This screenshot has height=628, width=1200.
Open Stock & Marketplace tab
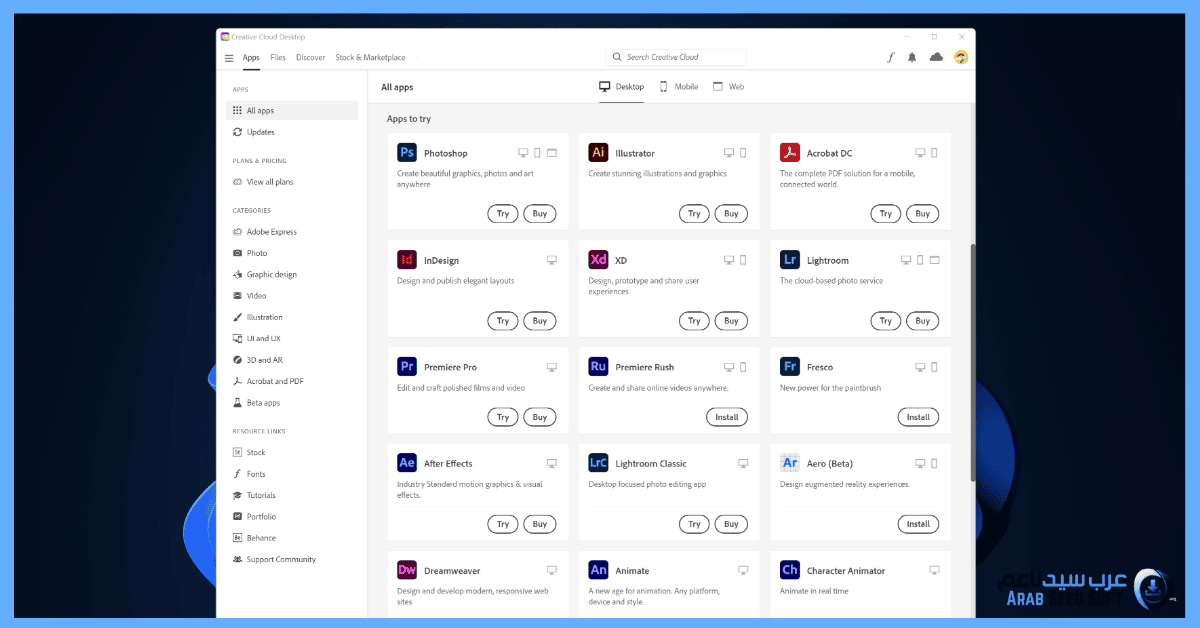pyautogui.click(x=370, y=58)
